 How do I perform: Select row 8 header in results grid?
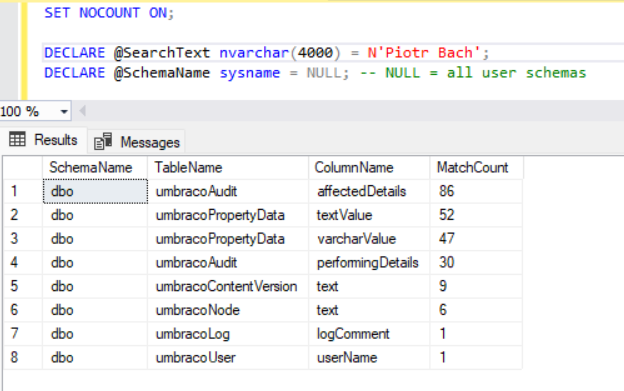pos(23,357)
